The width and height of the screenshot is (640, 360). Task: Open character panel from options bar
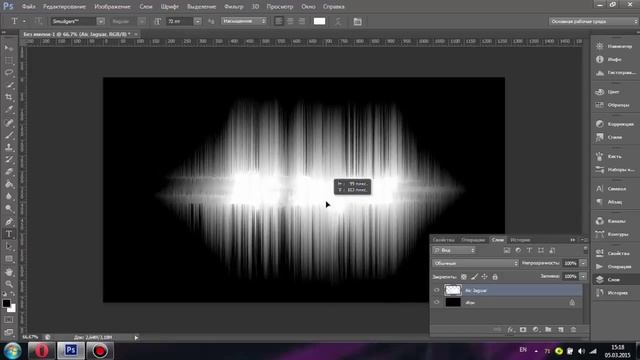point(358,21)
